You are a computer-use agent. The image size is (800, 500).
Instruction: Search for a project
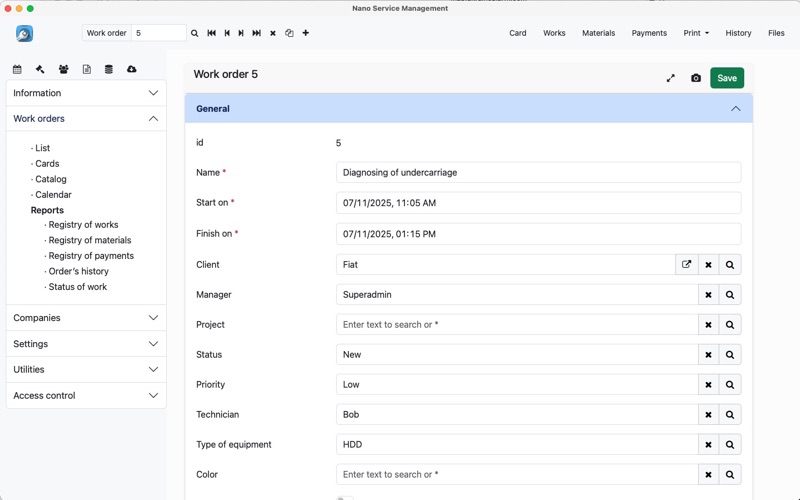pyautogui.click(x=730, y=325)
